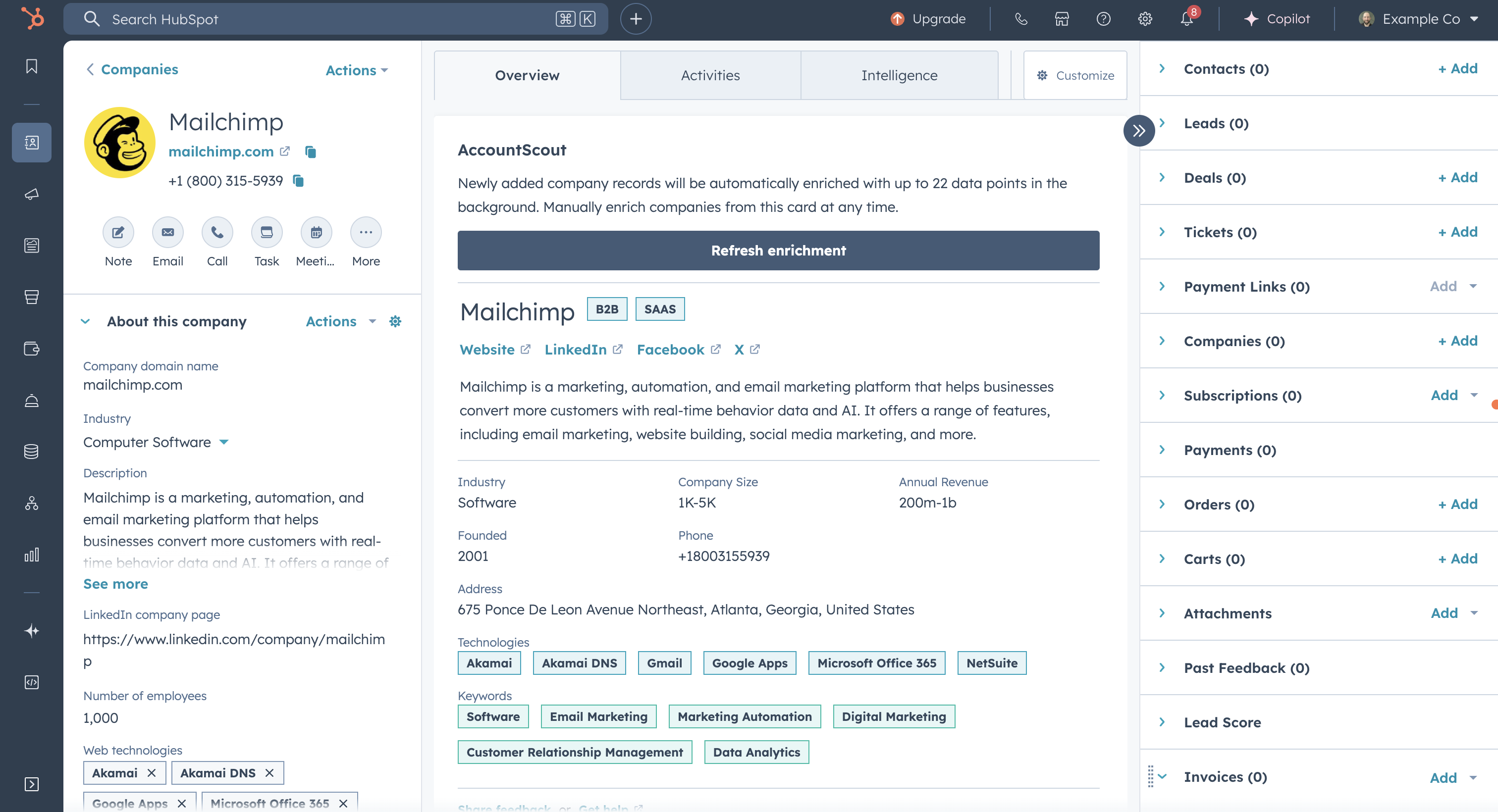Open the CRM contacts sidebar icon
The height and width of the screenshot is (812, 1498).
tap(31, 142)
